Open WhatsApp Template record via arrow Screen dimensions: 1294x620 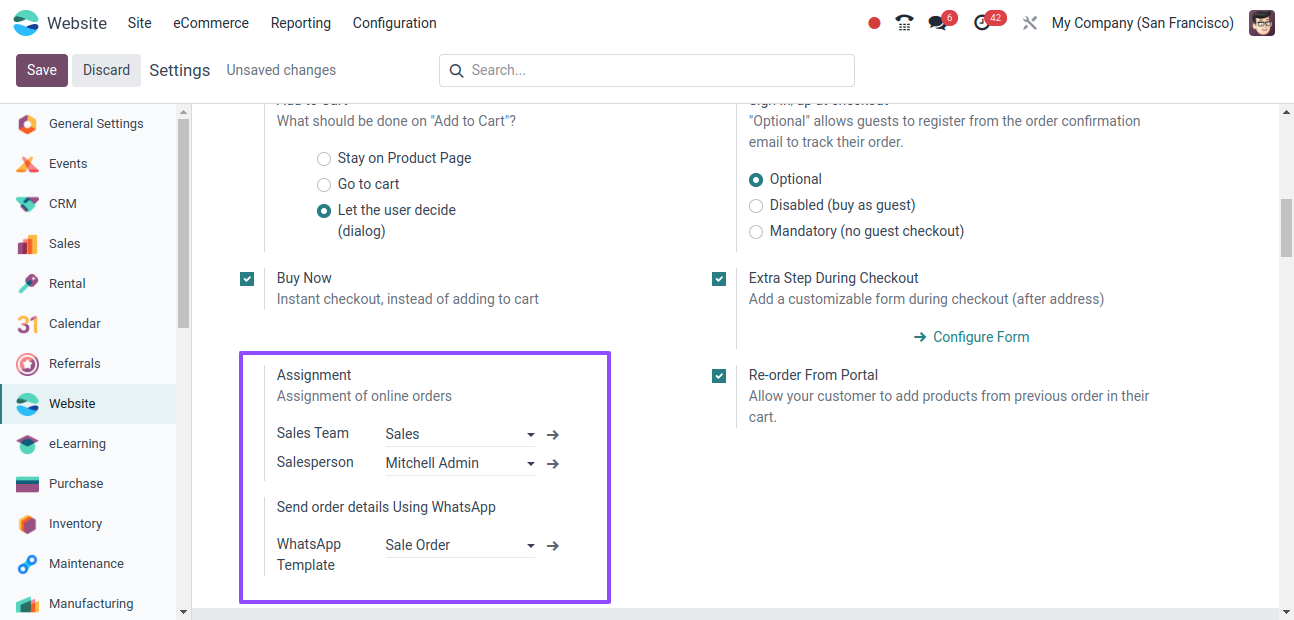(553, 546)
